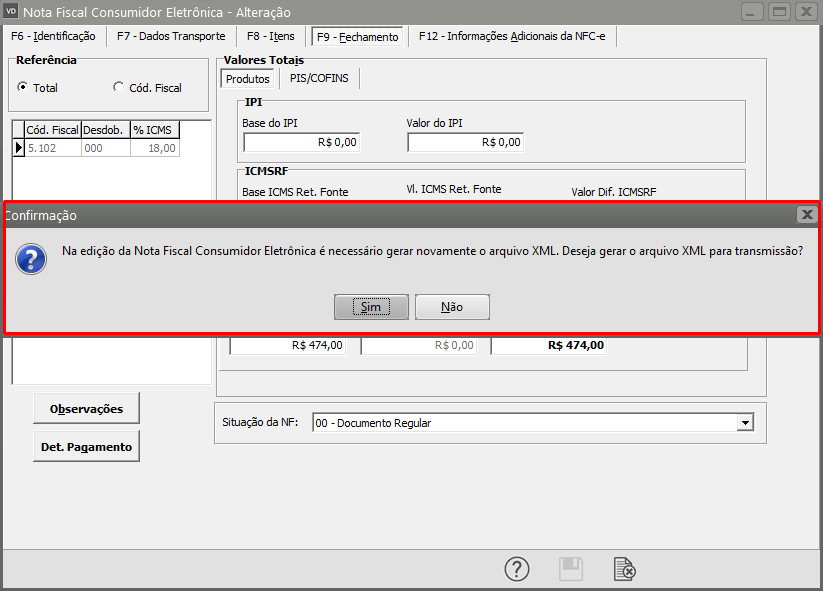Expand the Situação da NF dropdown
Viewport: 823px width, 591px height.
[744, 423]
